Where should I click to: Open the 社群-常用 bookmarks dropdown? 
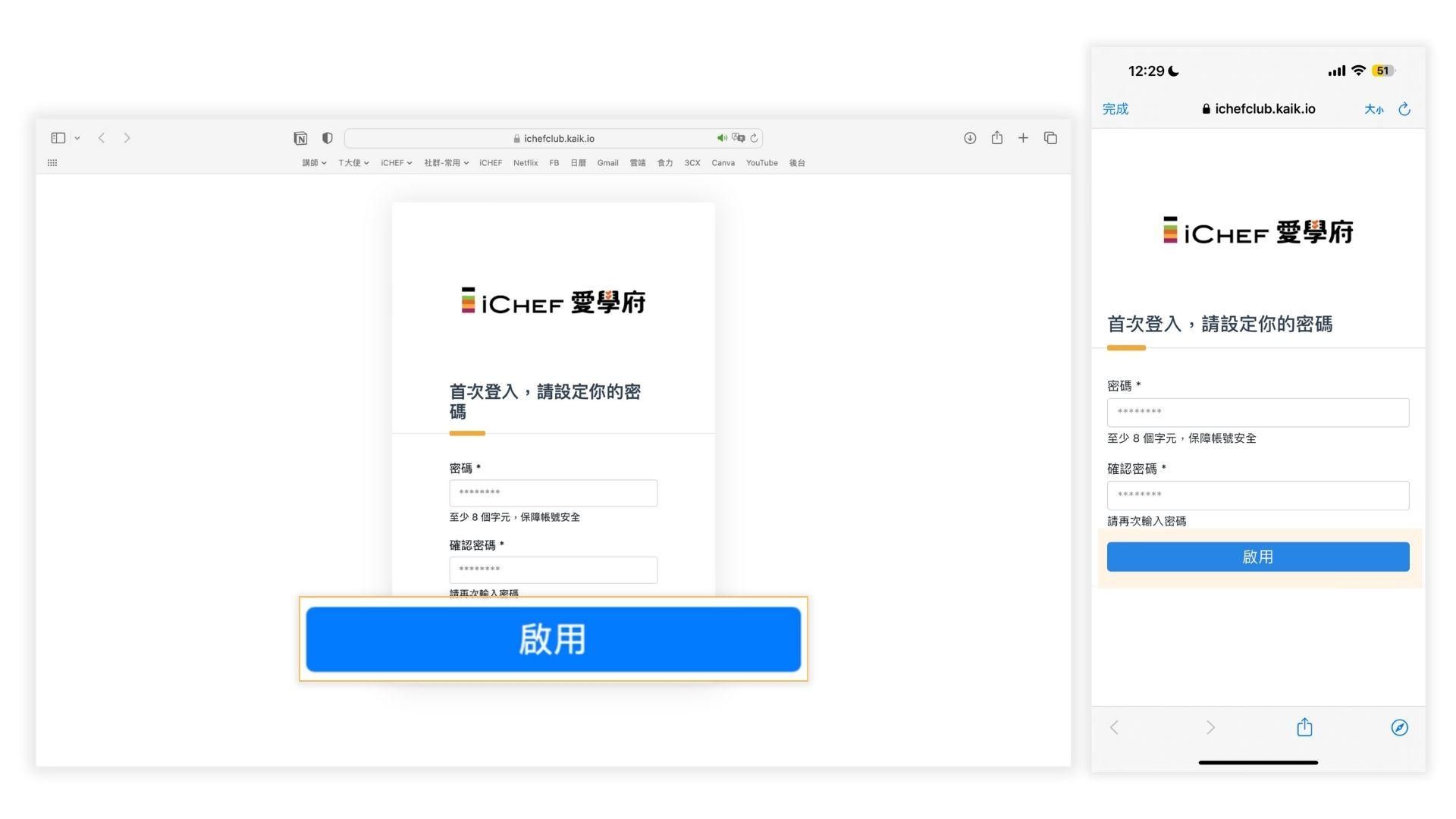point(446,163)
